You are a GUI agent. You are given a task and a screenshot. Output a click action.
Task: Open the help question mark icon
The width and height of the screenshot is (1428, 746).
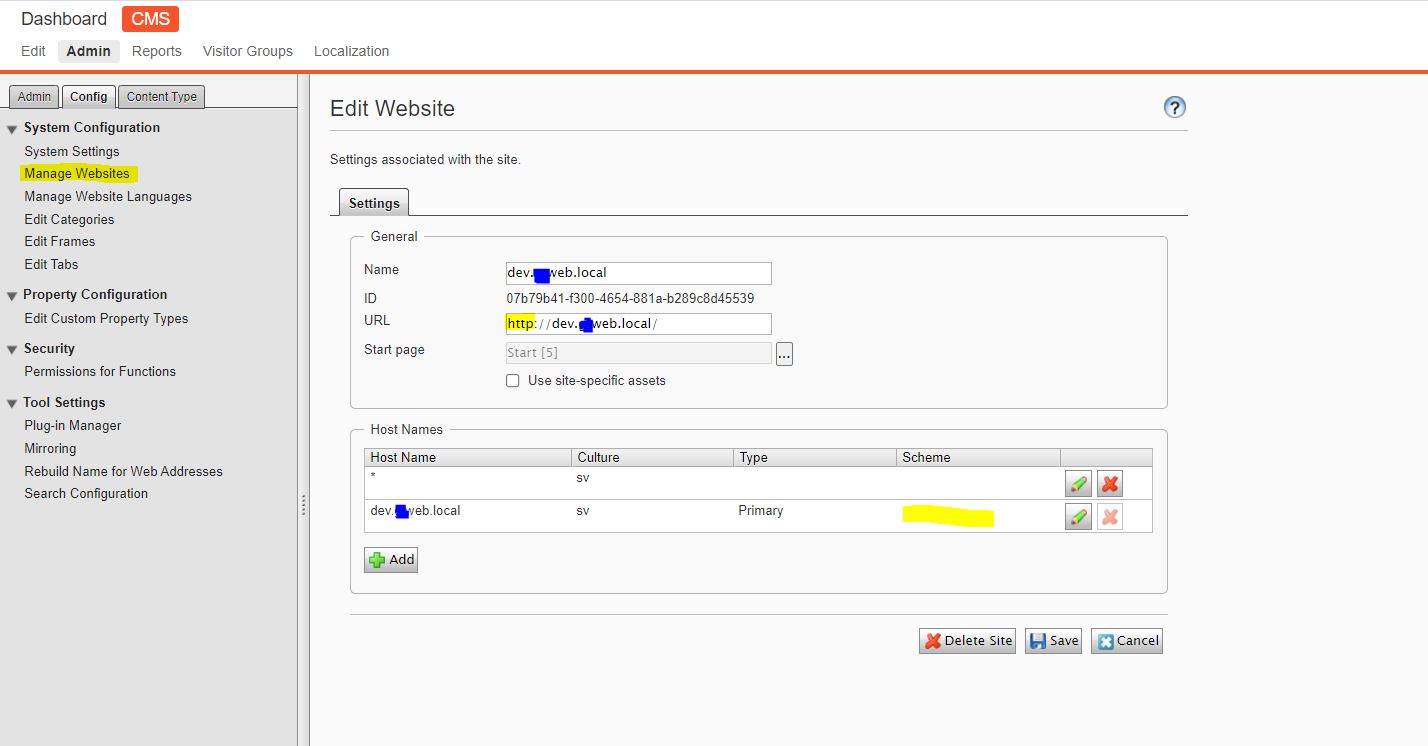1175,107
